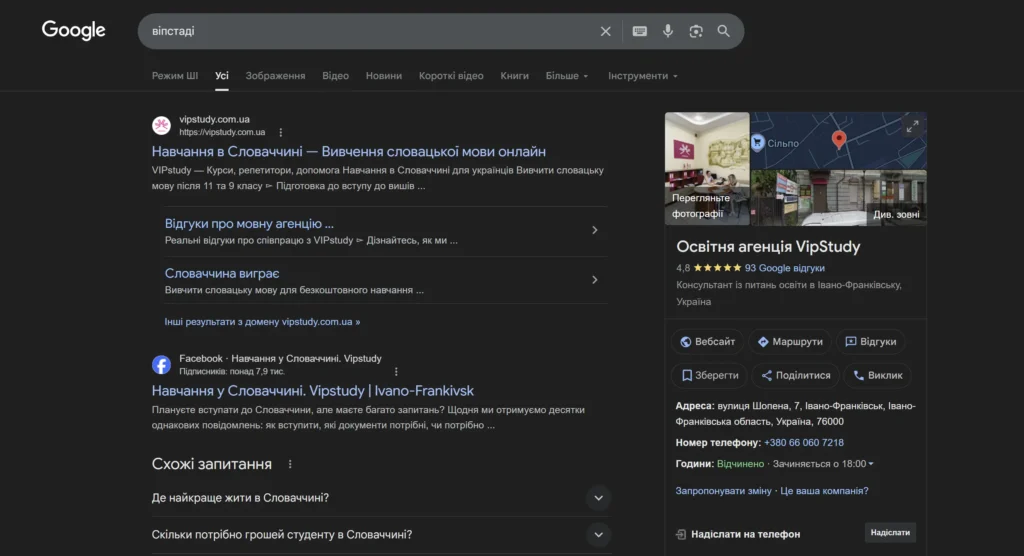Expand the opening hours dropdown arrow

871,464
